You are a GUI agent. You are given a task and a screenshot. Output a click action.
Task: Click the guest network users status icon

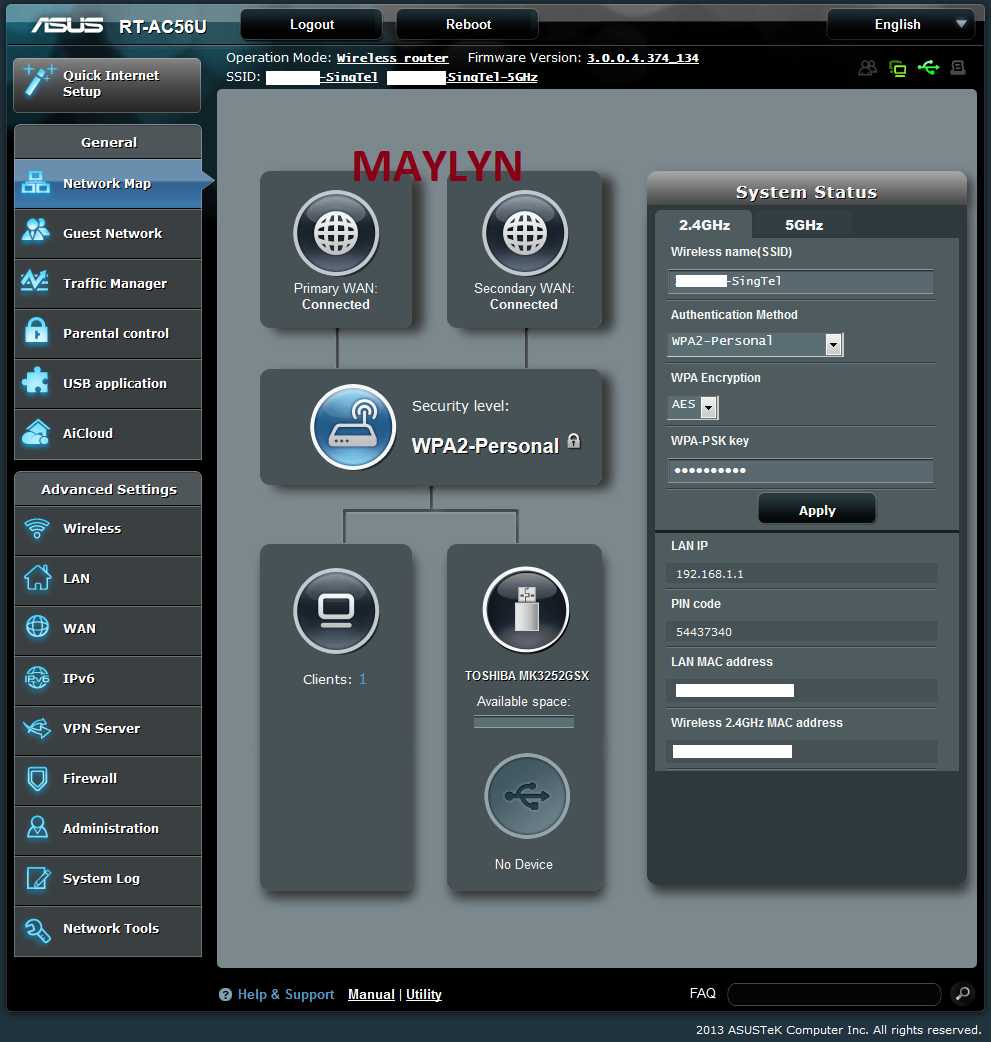[867, 68]
